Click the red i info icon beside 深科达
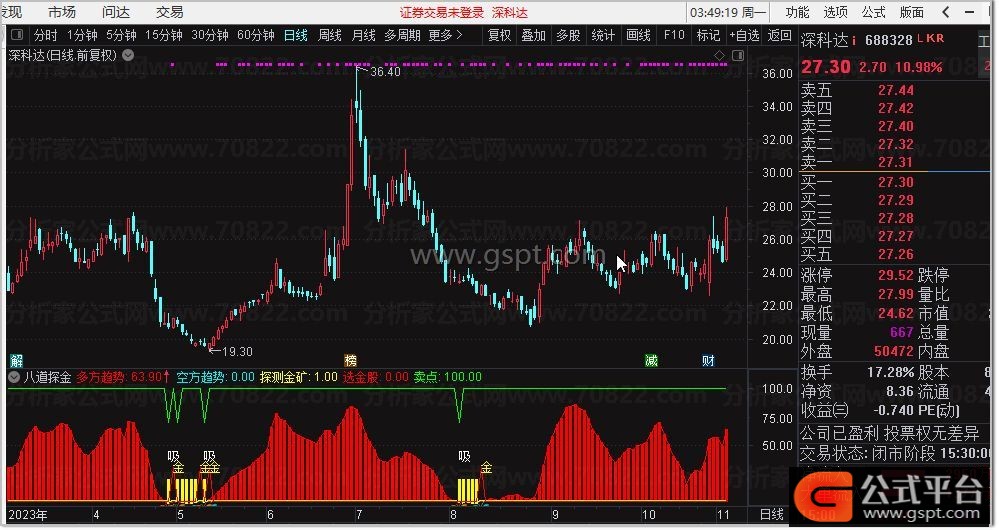 point(854,40)
